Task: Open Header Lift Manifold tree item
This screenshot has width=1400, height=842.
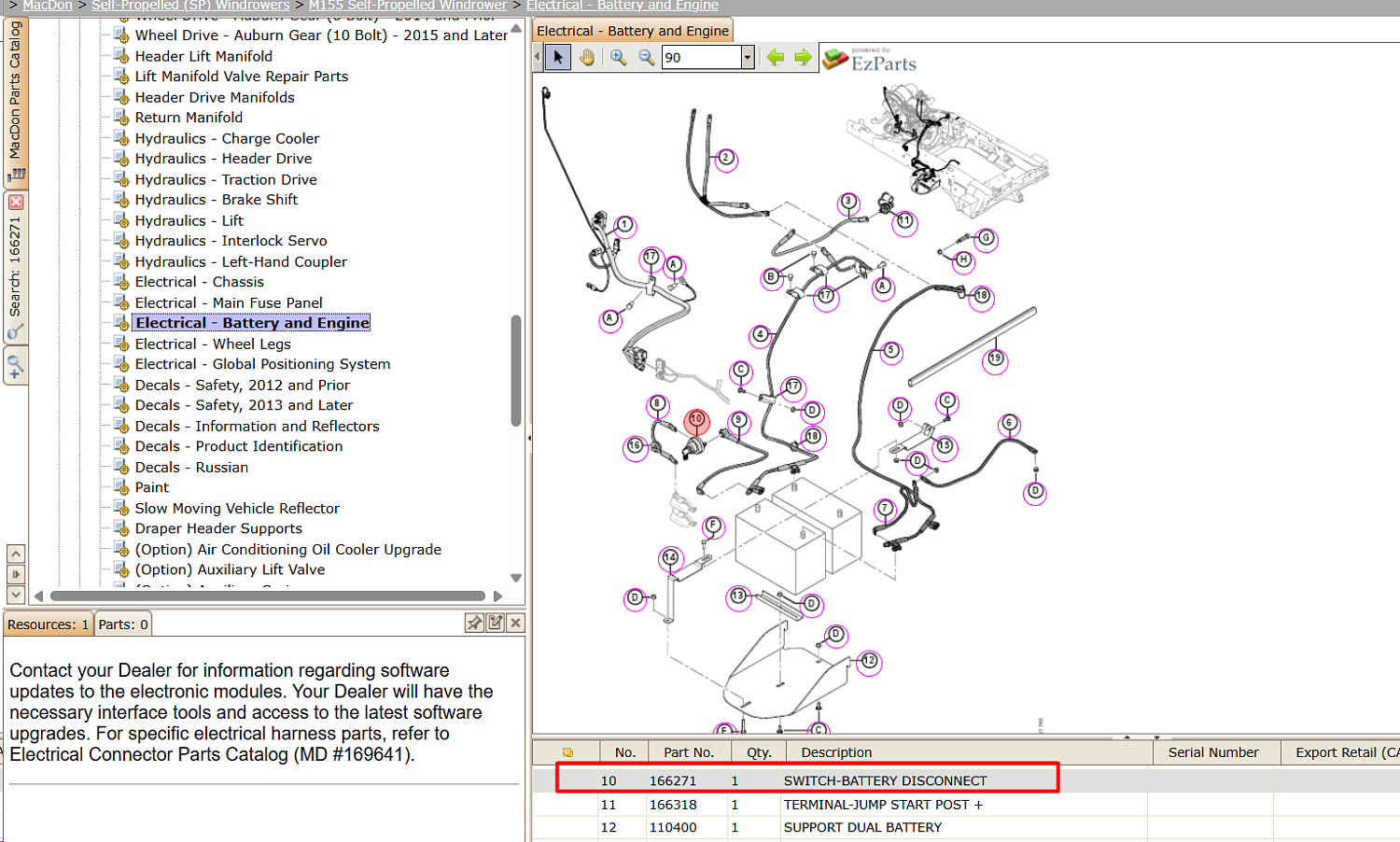Action: [x=203, y=56]
